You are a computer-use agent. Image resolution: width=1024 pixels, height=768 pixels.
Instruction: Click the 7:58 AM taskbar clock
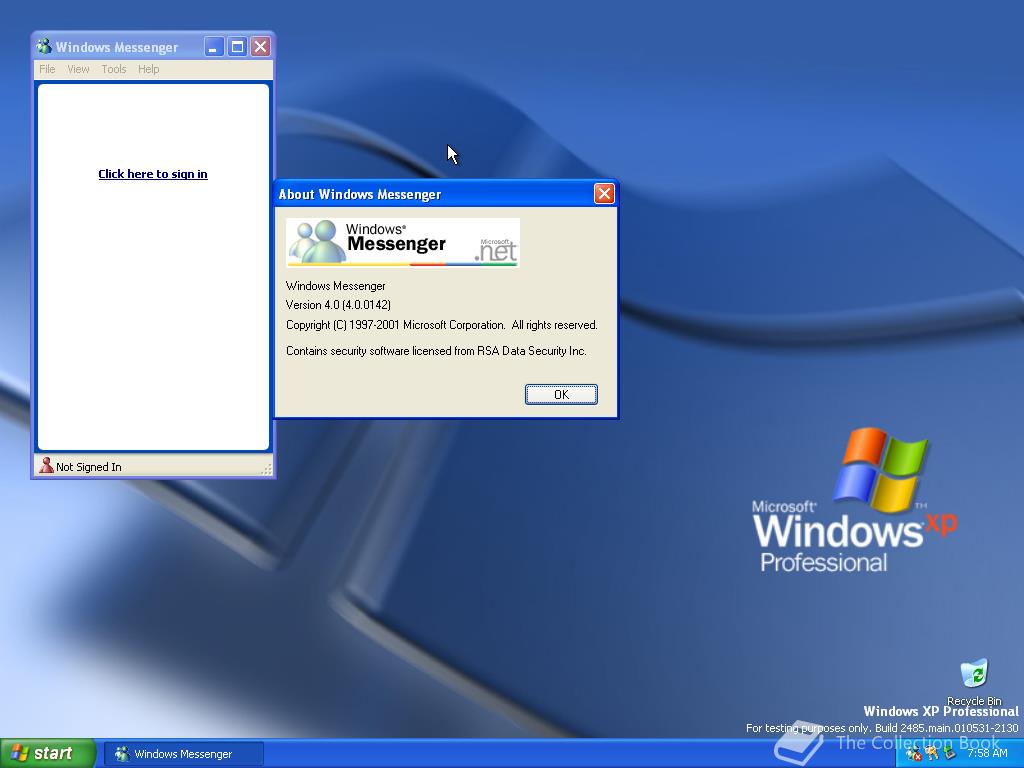[x=987, y=753]
